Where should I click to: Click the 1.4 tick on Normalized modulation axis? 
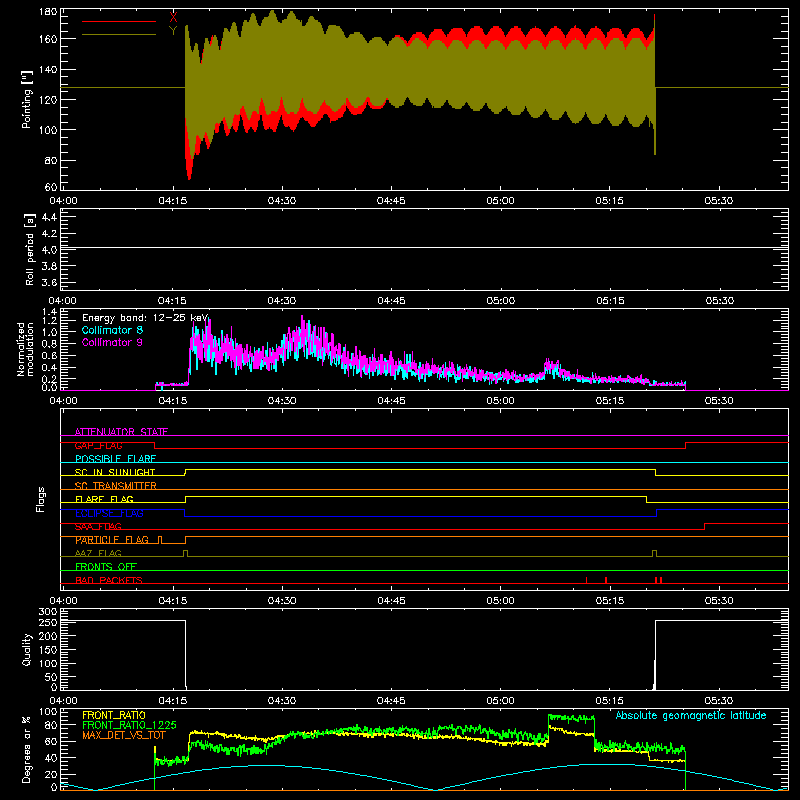(x=49, y=312)
